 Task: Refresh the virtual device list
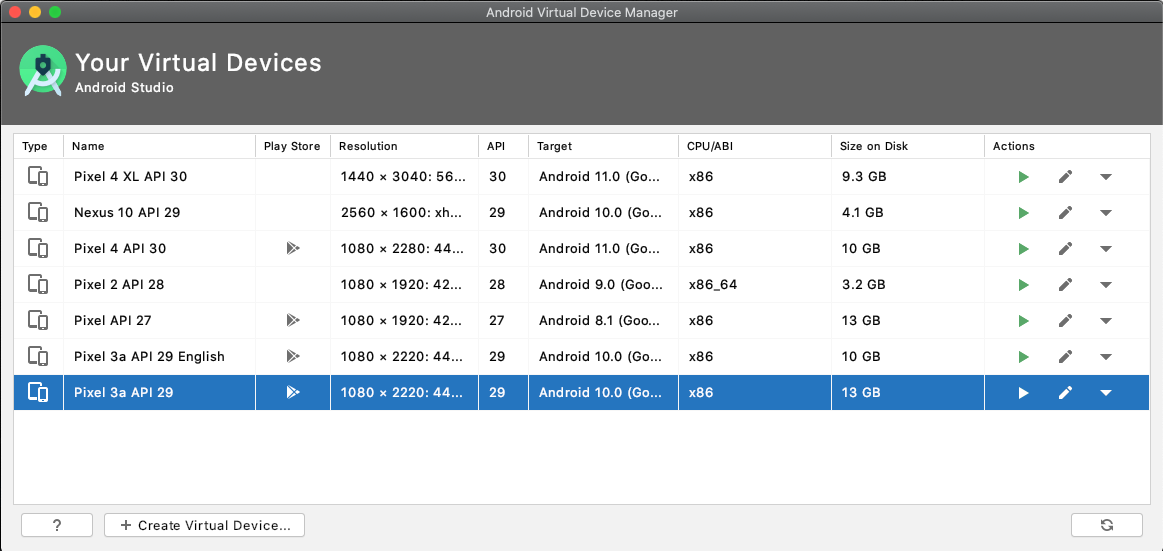pos(1107,525)
